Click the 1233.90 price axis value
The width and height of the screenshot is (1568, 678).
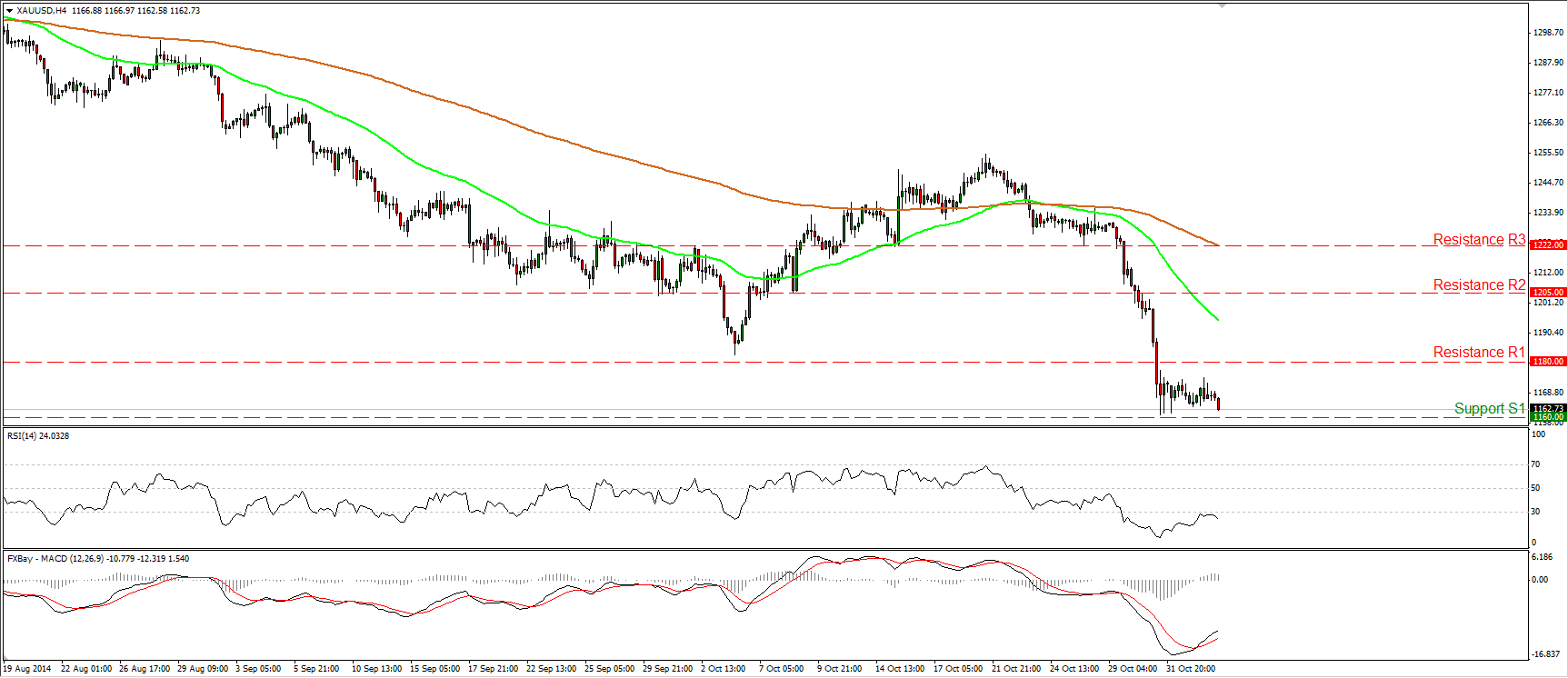1548,213
